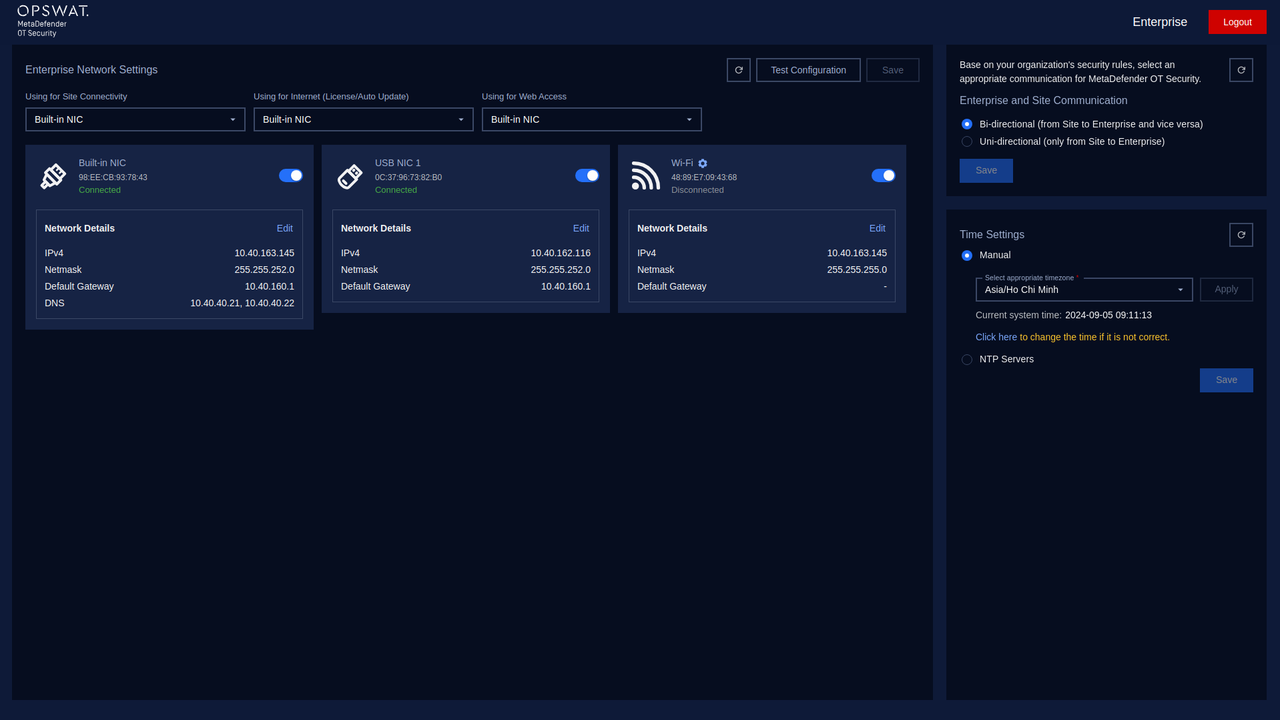1280x720 pixels.
Task: Disable the Built-in NIC toggle
Action: (291, 175)
